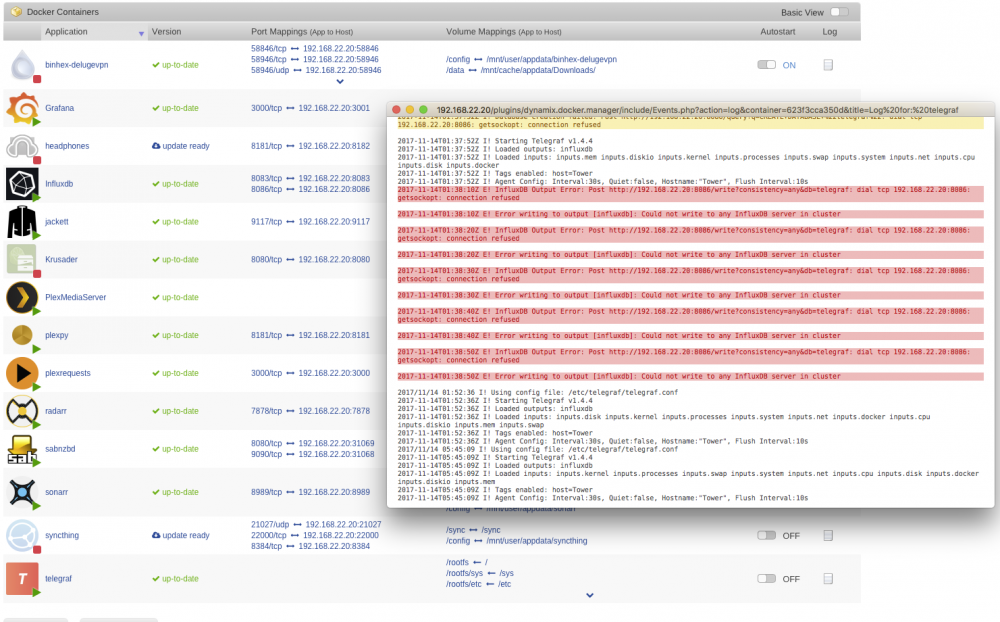Open the sonarr container link
1000x622 pixels.
(x=56, y=492)
